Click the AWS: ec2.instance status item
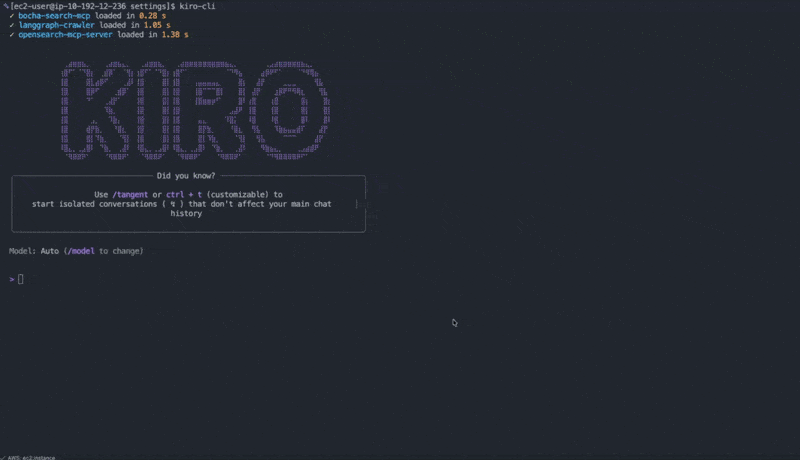Screen dimensions: 800x460 pos(28,456)
